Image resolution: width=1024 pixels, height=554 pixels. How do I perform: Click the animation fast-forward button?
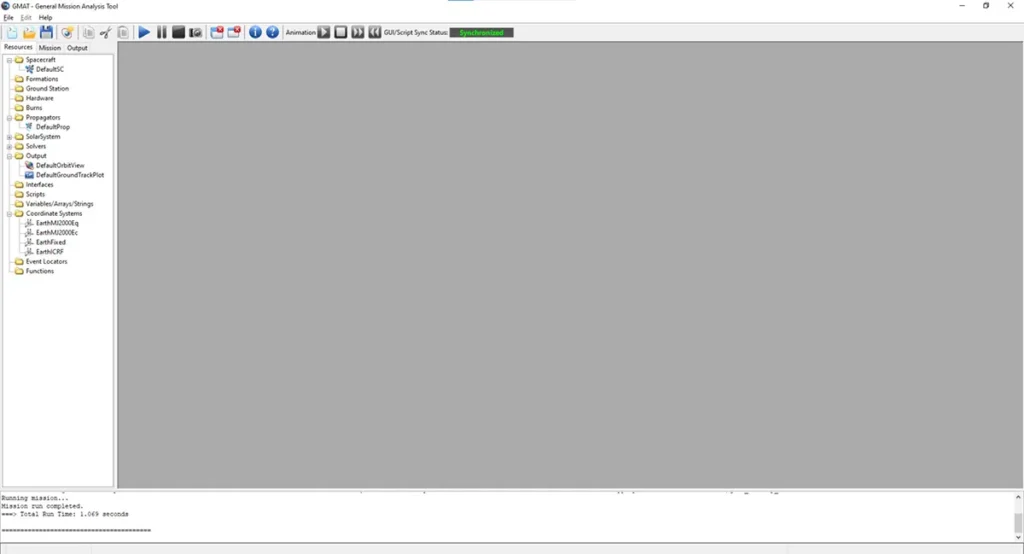(x=358, y=33)
